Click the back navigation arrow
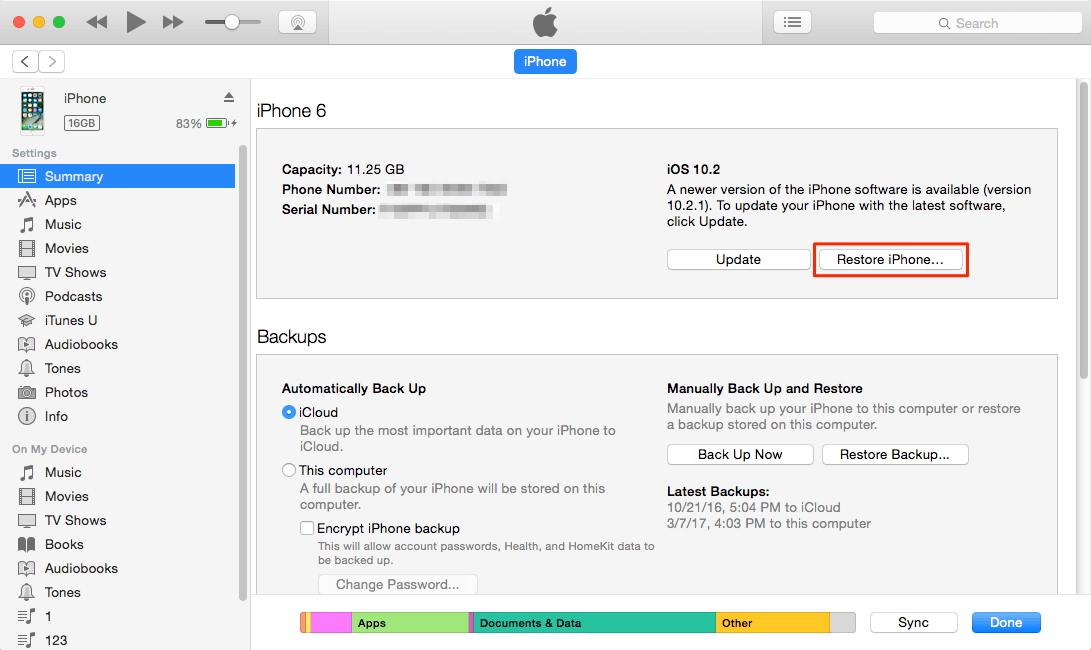This screenshot has height=650, width=1091. pos(25,61)
